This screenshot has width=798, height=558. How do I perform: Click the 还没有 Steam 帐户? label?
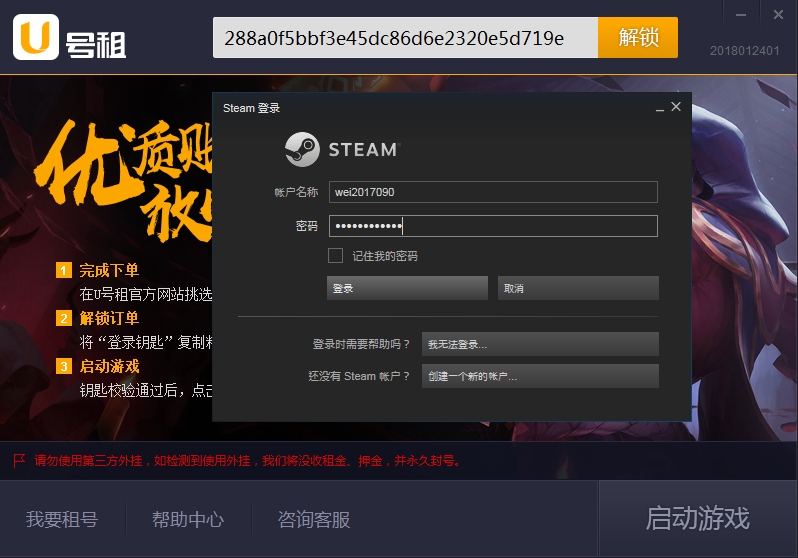point(359,376)
